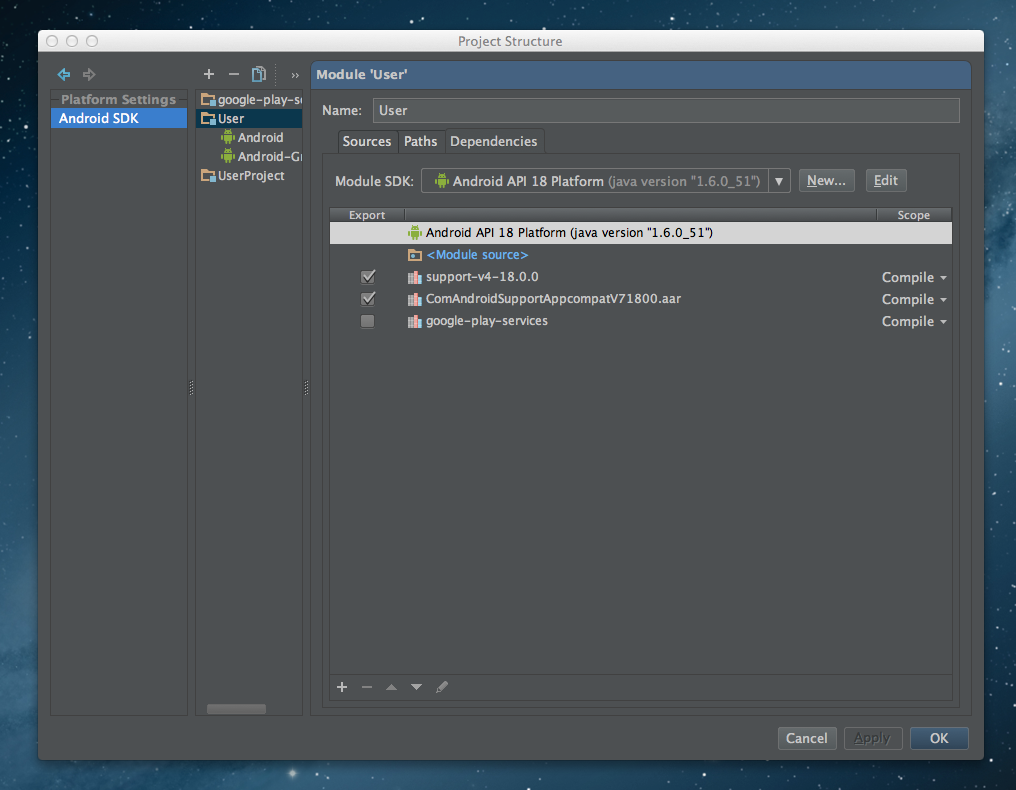Select the UserProject module

click(x=242, y=176)
